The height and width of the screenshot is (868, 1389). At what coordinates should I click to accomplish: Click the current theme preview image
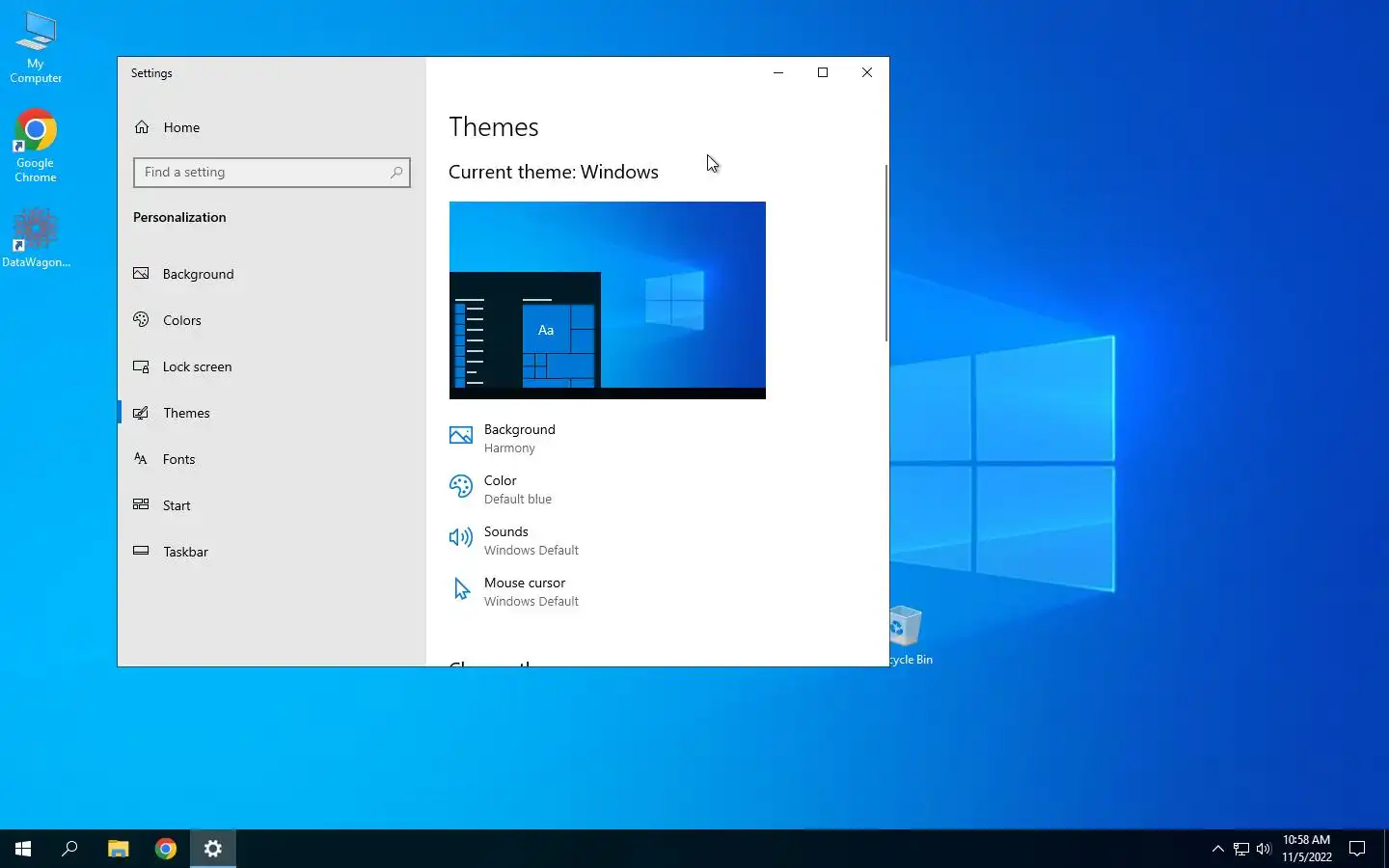click(608, 300)
